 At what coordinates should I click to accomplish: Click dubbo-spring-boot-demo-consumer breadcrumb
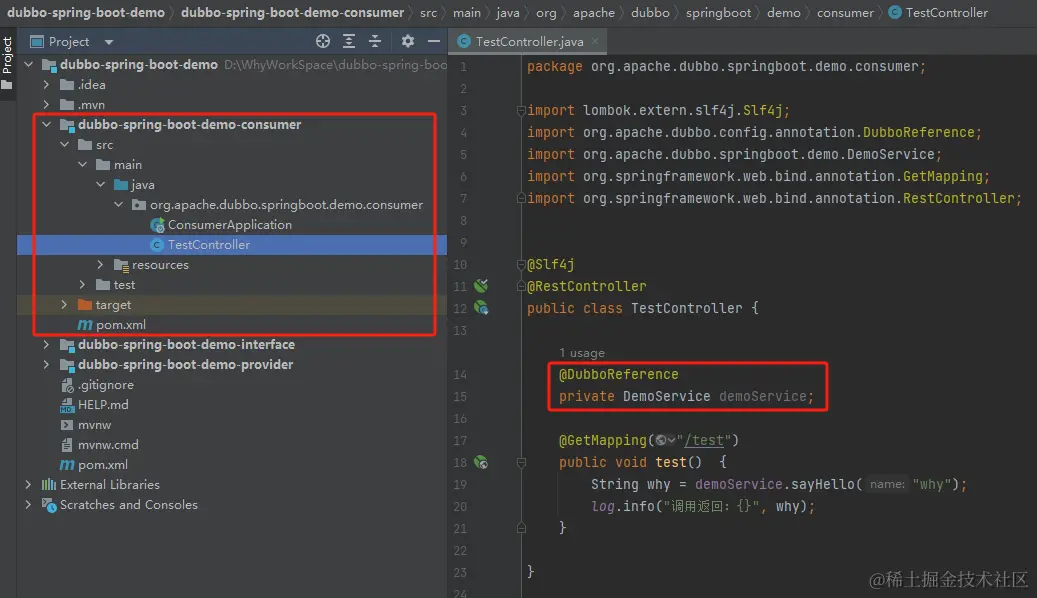coord(292,13)
